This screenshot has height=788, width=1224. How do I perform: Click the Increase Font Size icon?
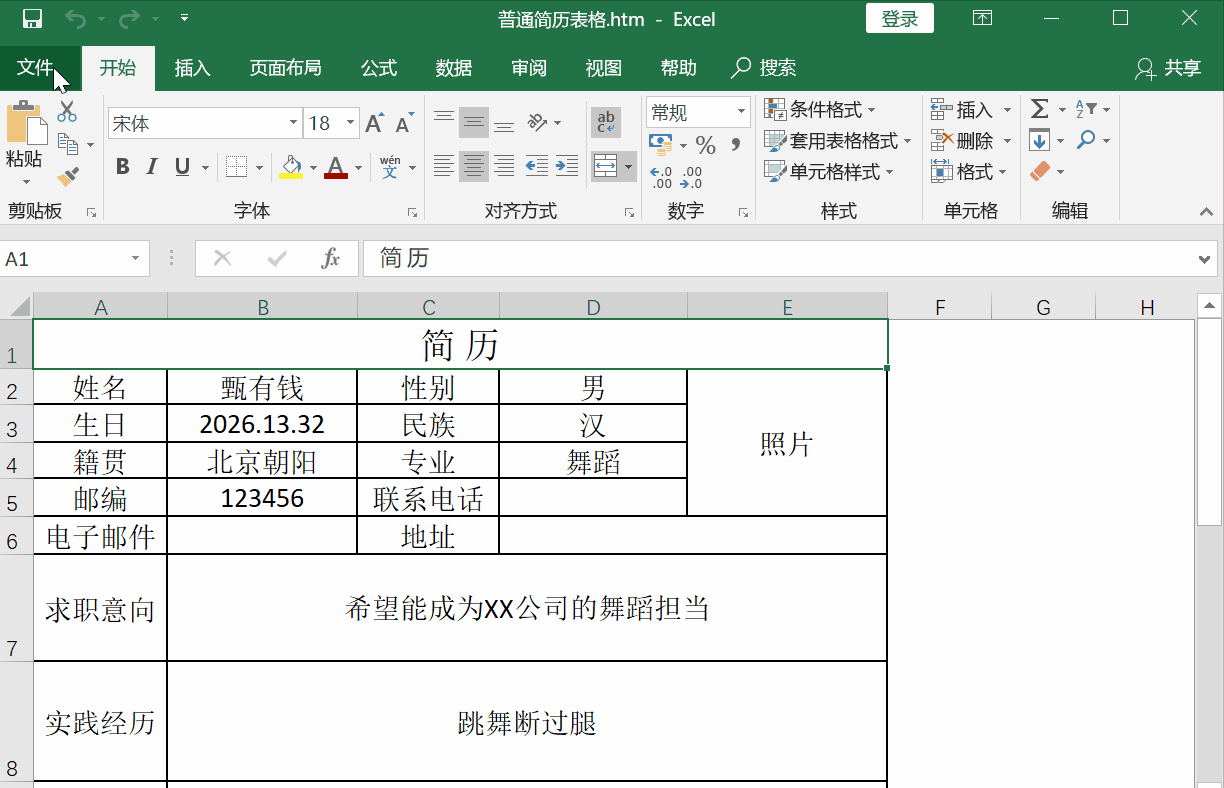374,124
